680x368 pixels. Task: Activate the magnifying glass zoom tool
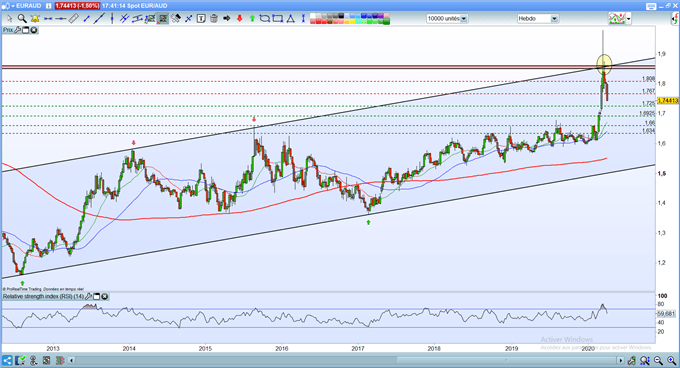pyautogui.click(x=22, y=19)
